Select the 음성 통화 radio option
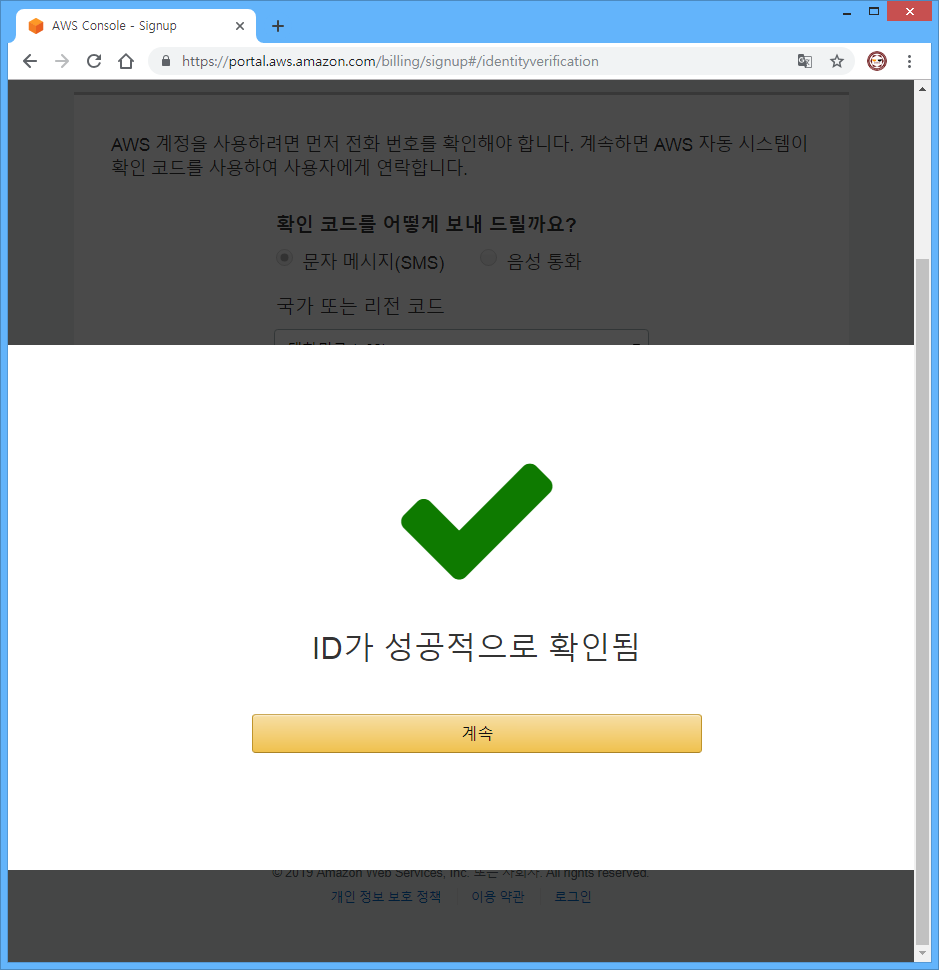This screenshot has width=939, height=970. point(489,257)
